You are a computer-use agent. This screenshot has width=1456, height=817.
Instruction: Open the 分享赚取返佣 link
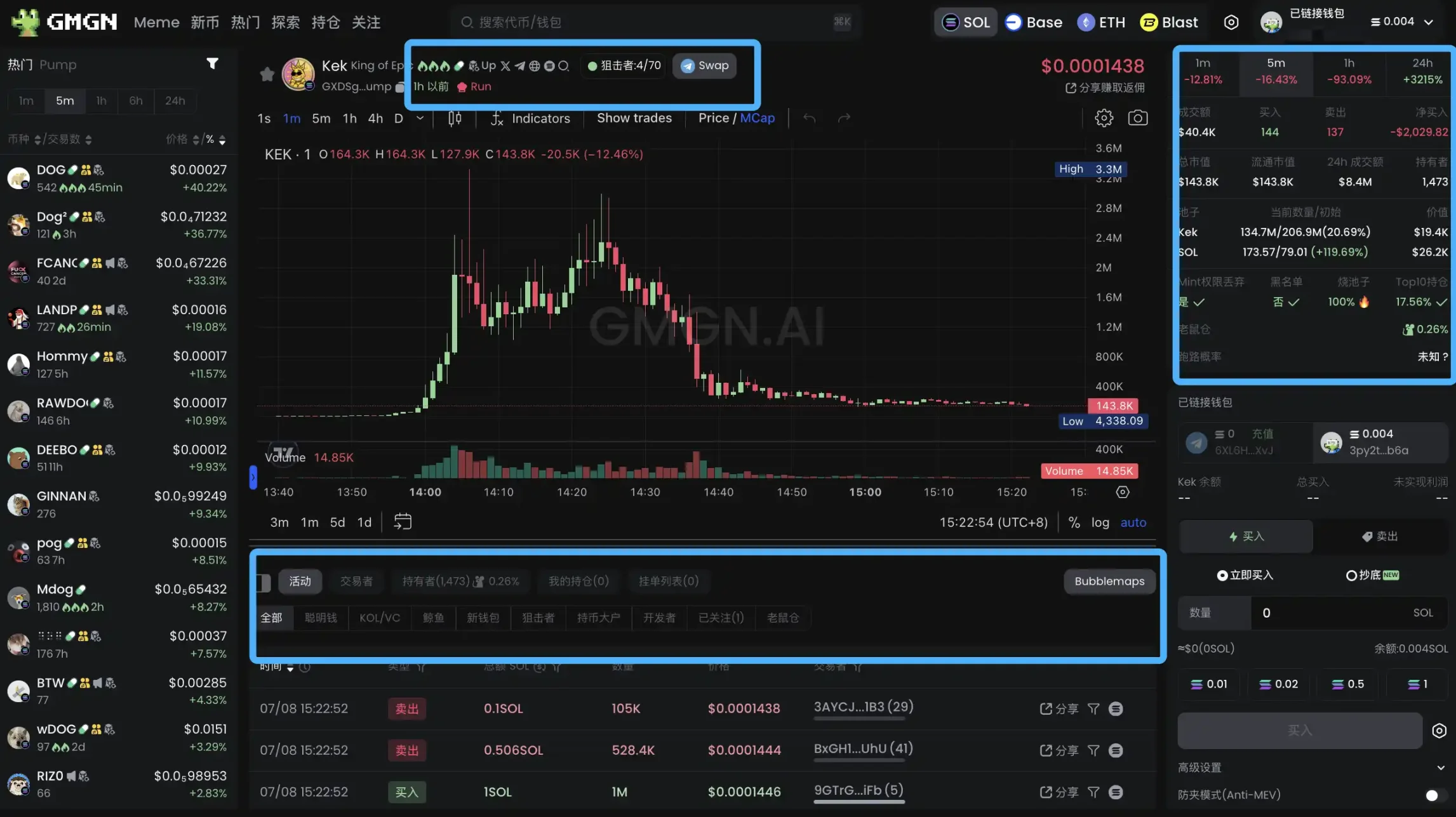click(1105, 88)
